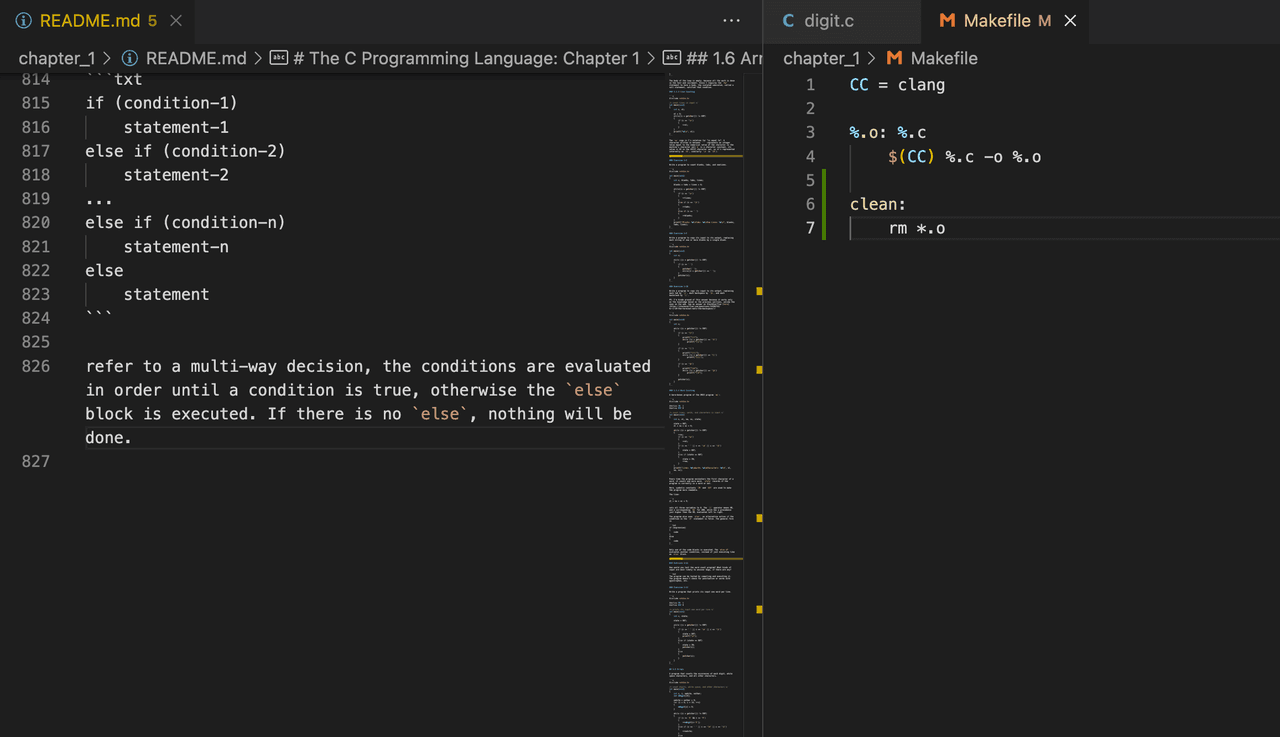The height and width of the screenshot is (737, 1280).
Task: Place cursor on 'if (condition-1)' line
Action: coord(161,103)
